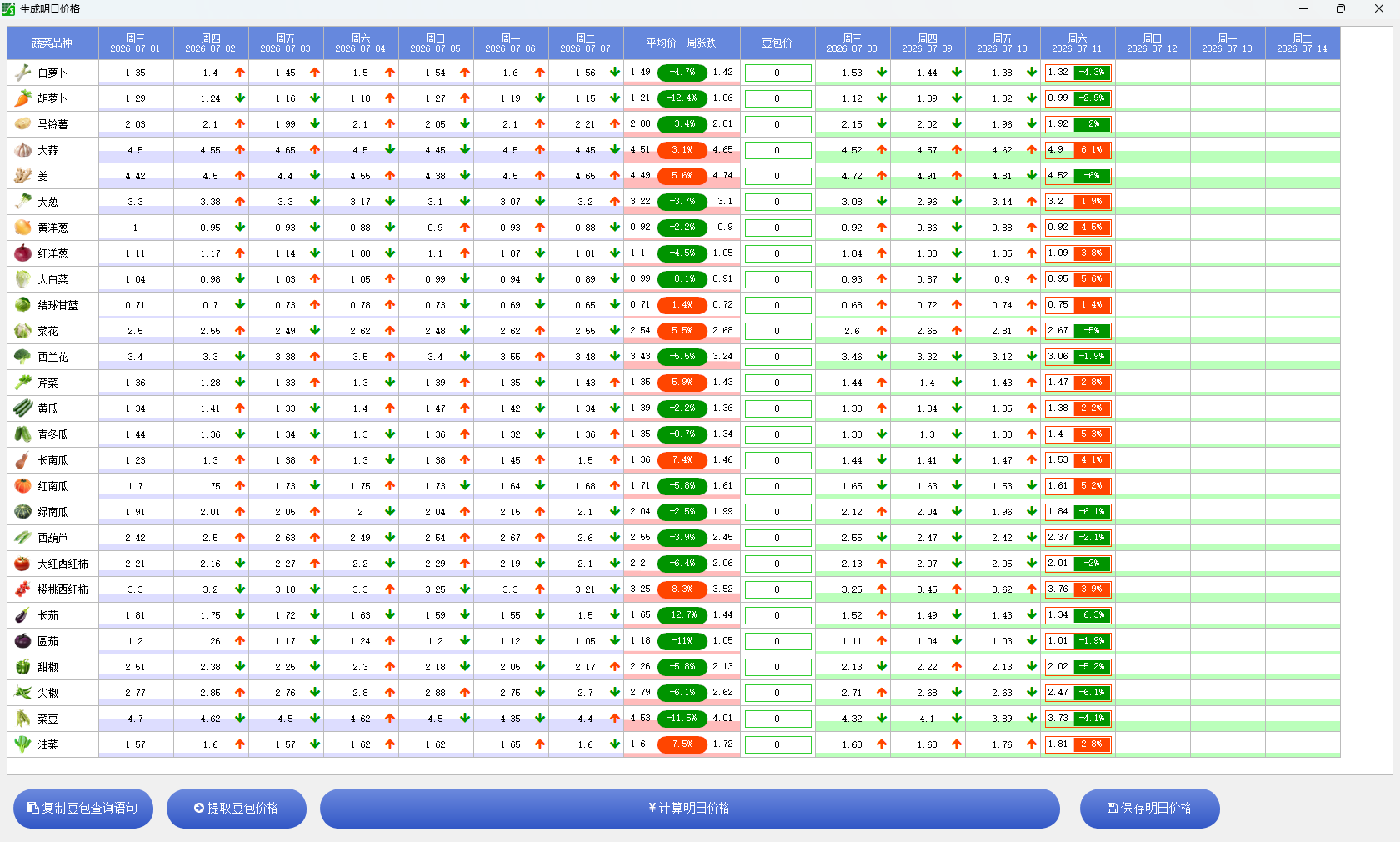Click the 尖椒 chili pepper icon

coord(22,693)
